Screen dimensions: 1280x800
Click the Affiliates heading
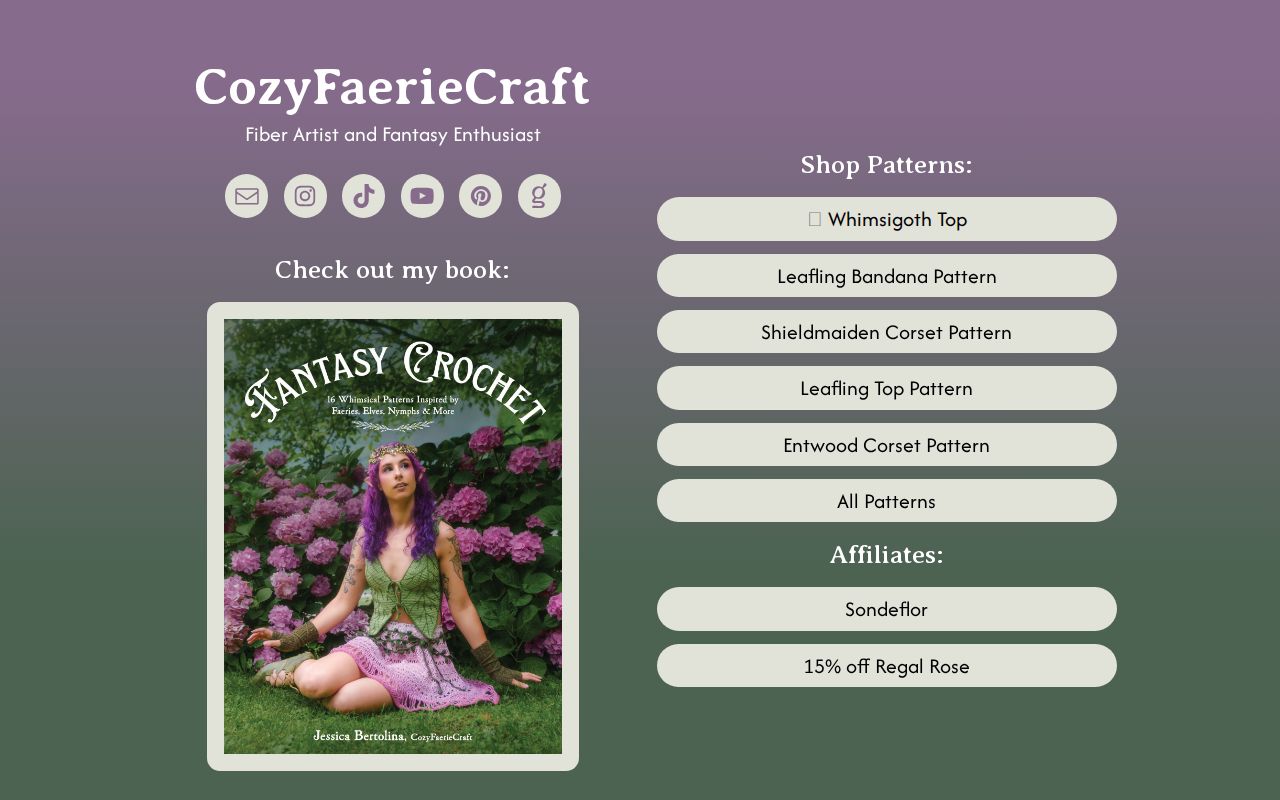tap(887, 554)
